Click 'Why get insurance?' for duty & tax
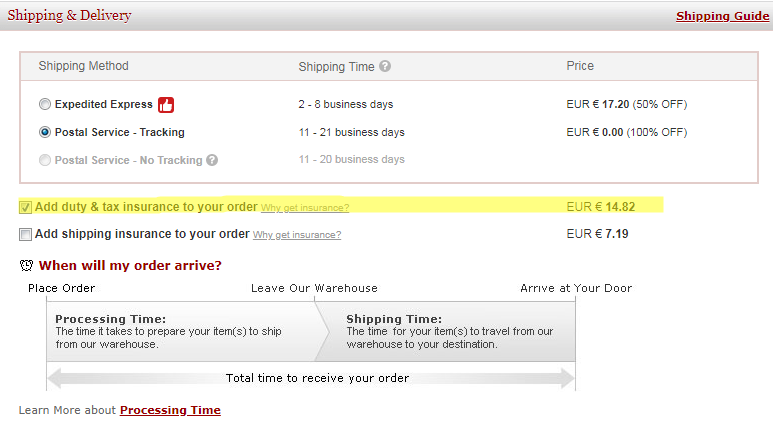Viewport: 773px width, 424px height. (x=305, y=208)
